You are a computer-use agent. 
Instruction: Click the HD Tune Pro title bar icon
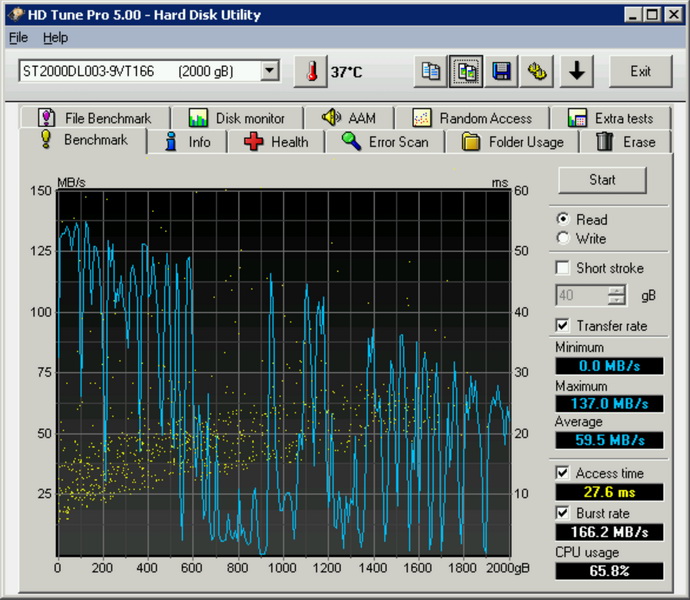point(16,15)
